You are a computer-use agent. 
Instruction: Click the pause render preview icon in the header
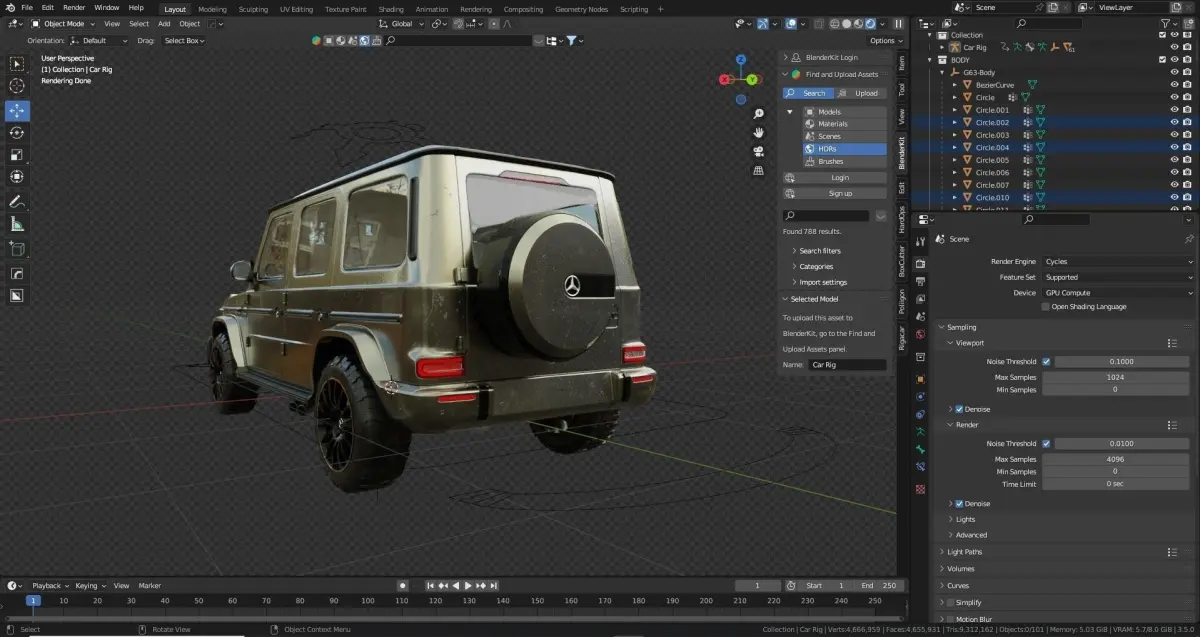coord(899,24)
